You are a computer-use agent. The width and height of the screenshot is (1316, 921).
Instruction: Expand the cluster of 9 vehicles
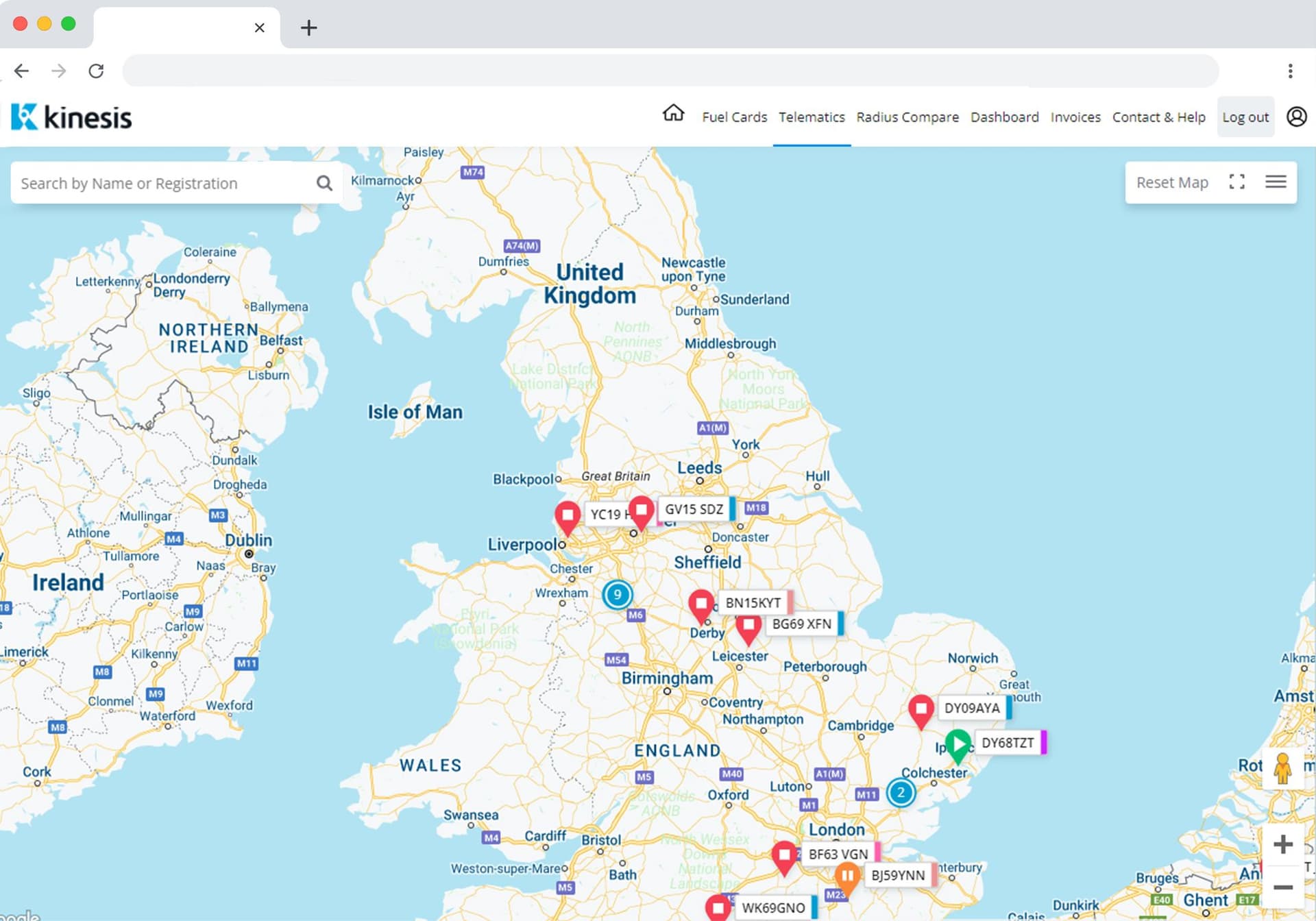tap(617, 595)
